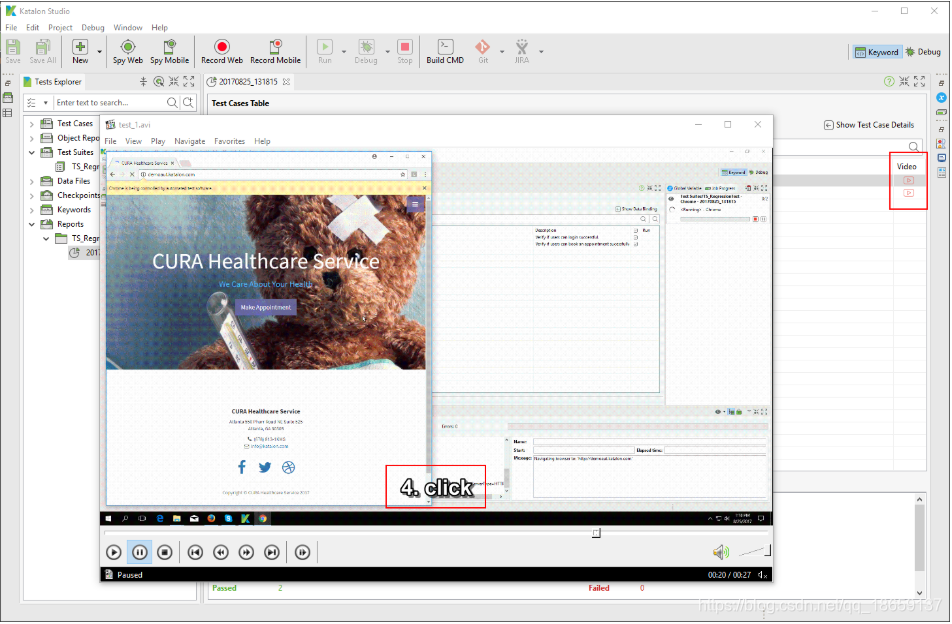Viewport: 952px width, 624px height.
Task: Open the Run dropdown arrow
Action: click(344, 52)
